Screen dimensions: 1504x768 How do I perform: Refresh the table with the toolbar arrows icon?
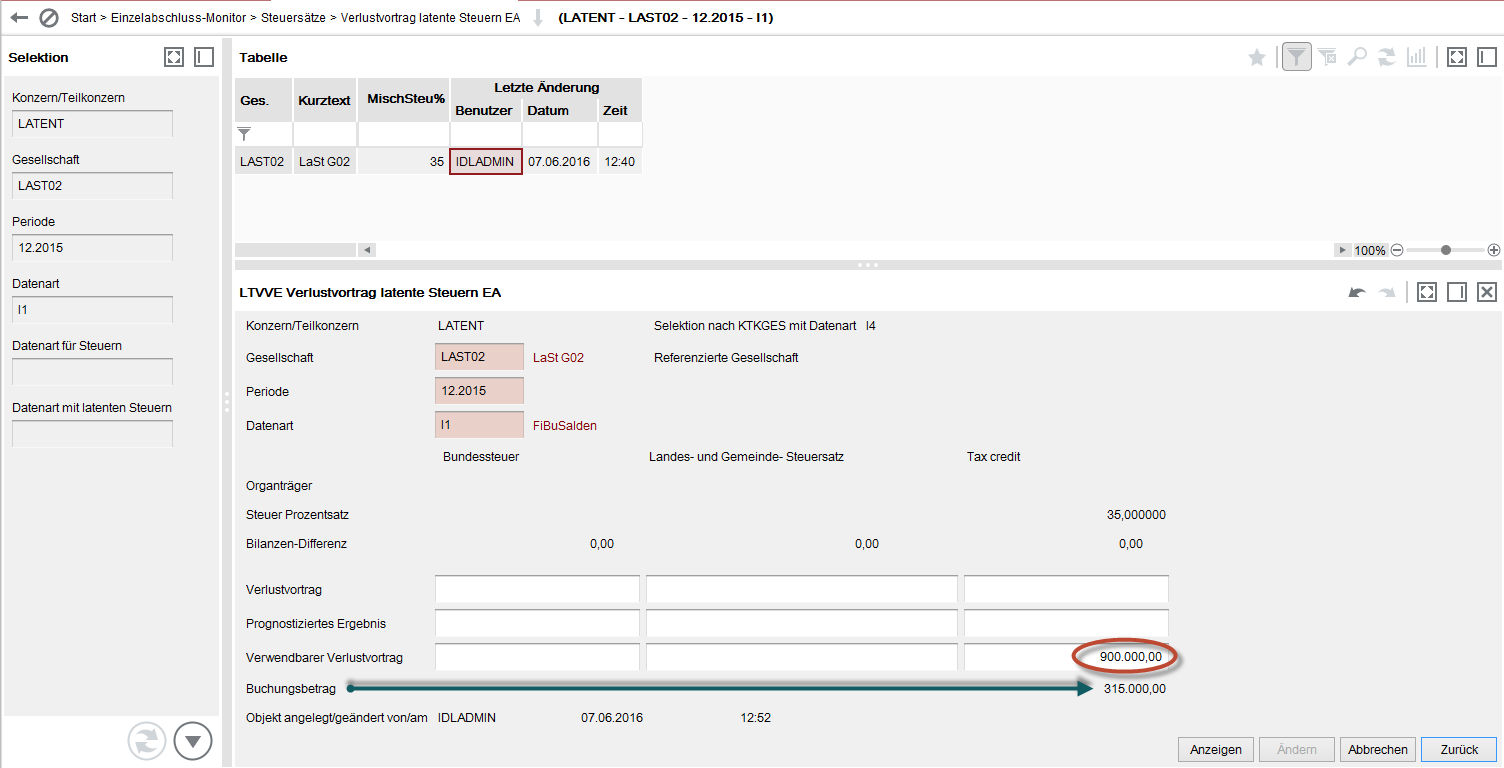[1387, 58]
